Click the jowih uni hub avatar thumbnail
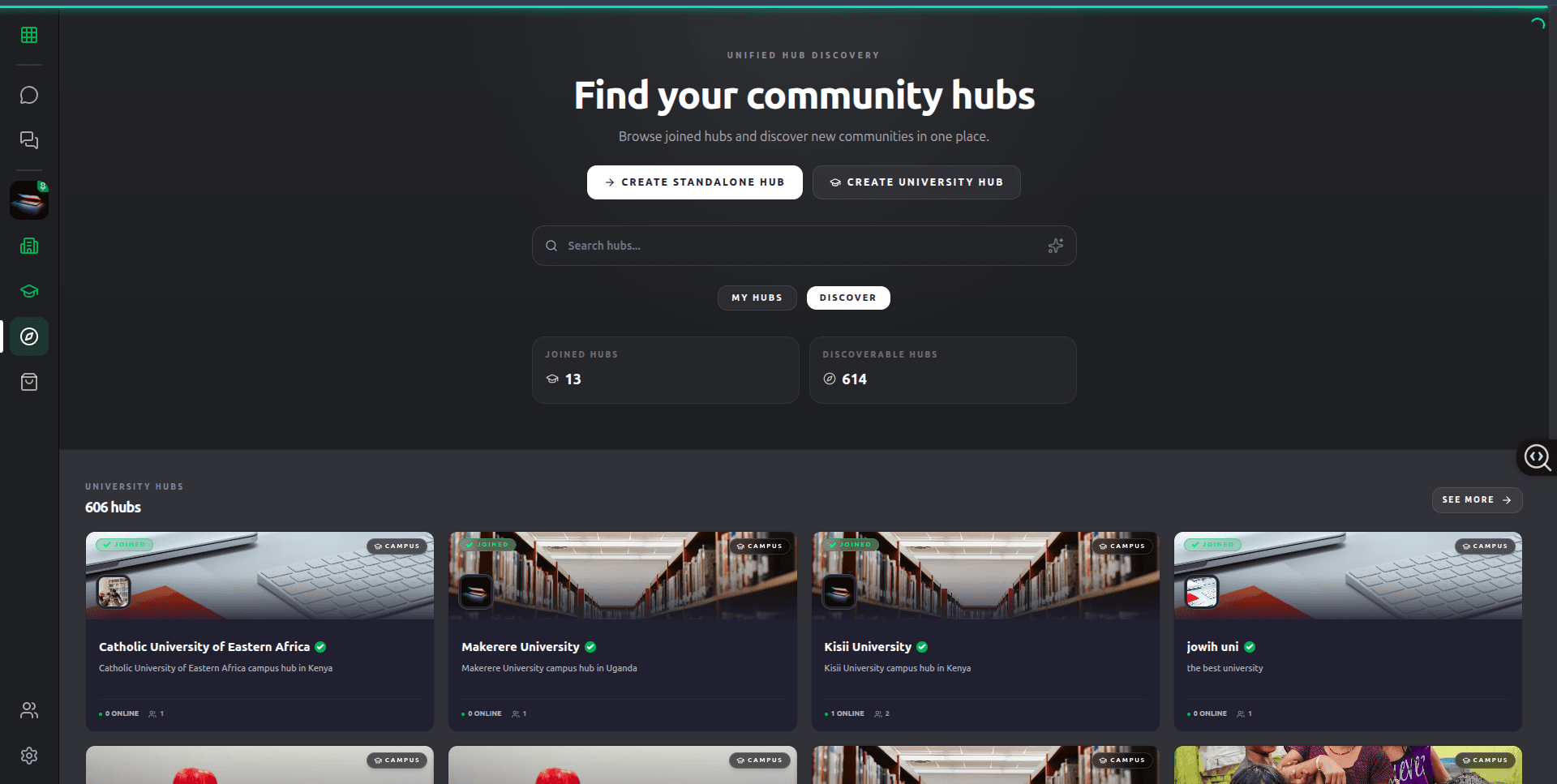Screen dimensions: 1557x784 point(1202,592)
